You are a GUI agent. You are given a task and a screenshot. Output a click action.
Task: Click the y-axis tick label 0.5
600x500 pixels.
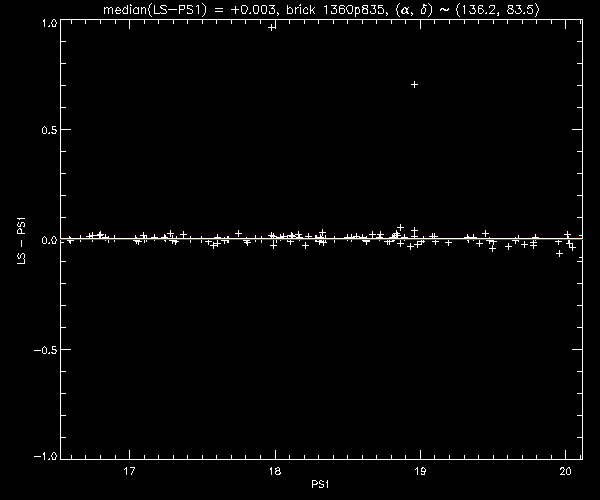coord(49,130)
